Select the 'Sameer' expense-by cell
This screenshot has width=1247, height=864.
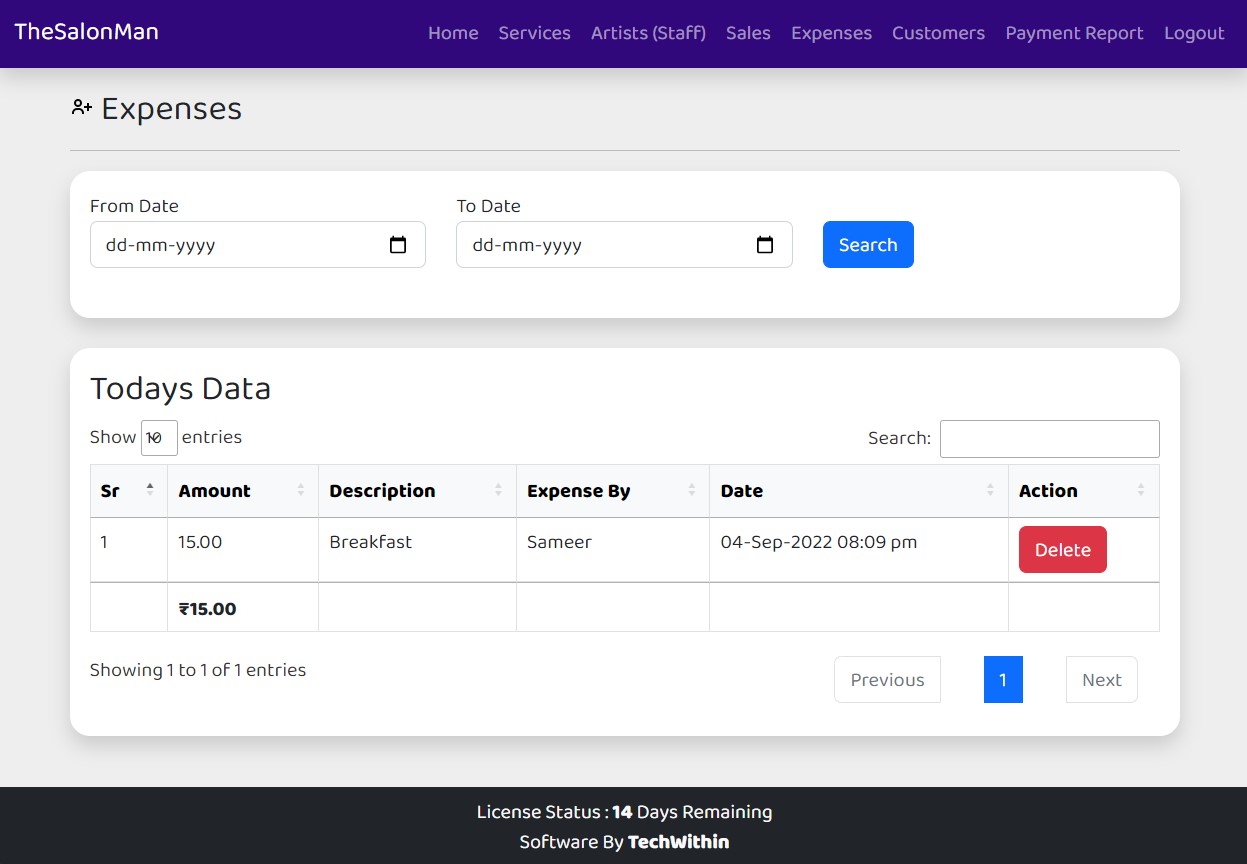point(613,550)
